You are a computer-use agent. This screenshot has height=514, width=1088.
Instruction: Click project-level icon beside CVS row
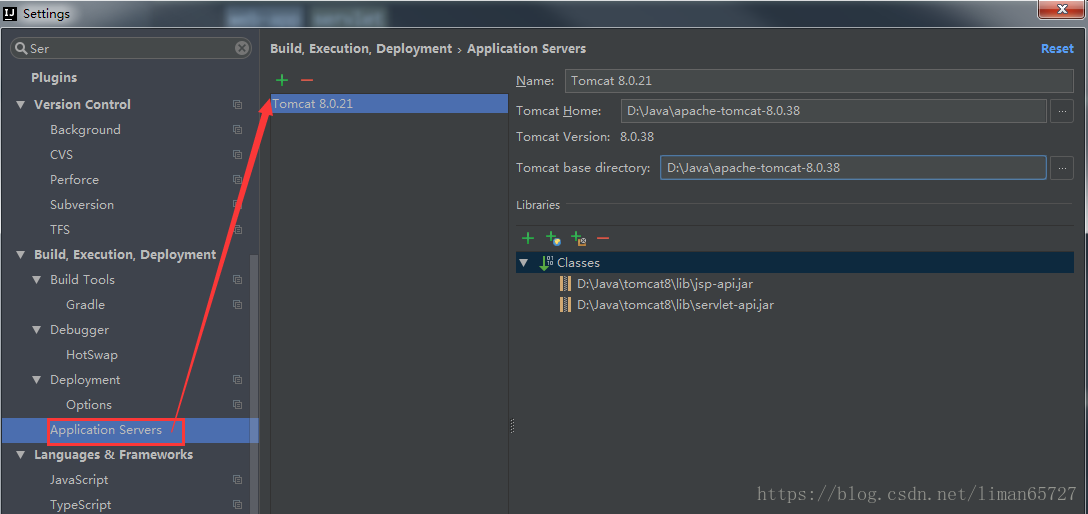tap(237, 155)
